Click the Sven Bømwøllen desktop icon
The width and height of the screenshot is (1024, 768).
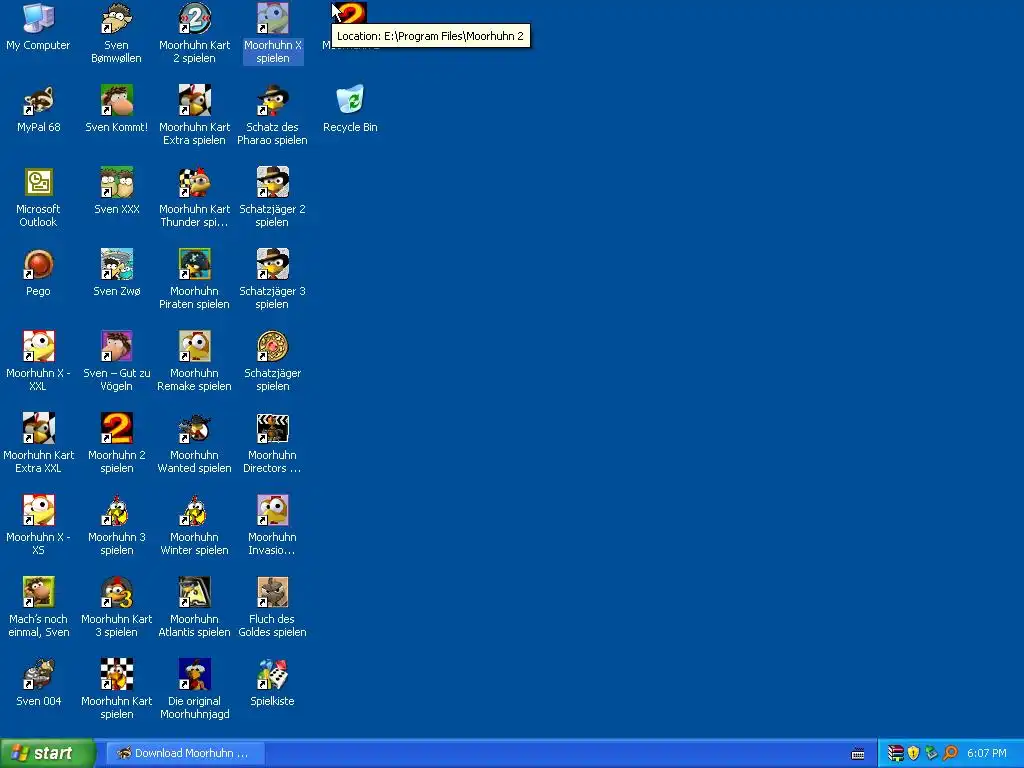coord(116,19)
